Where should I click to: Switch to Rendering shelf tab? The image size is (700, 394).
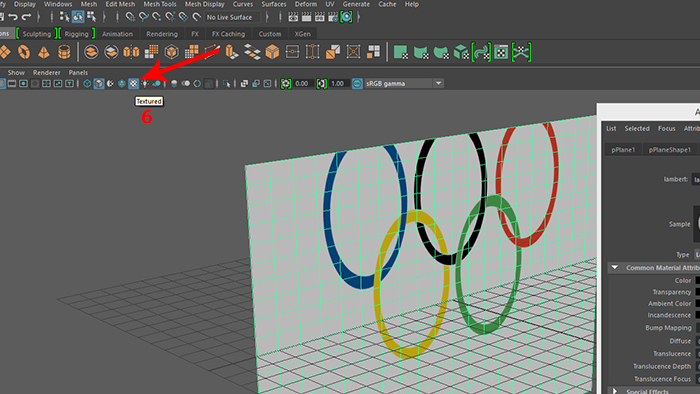tap(162, 34)
